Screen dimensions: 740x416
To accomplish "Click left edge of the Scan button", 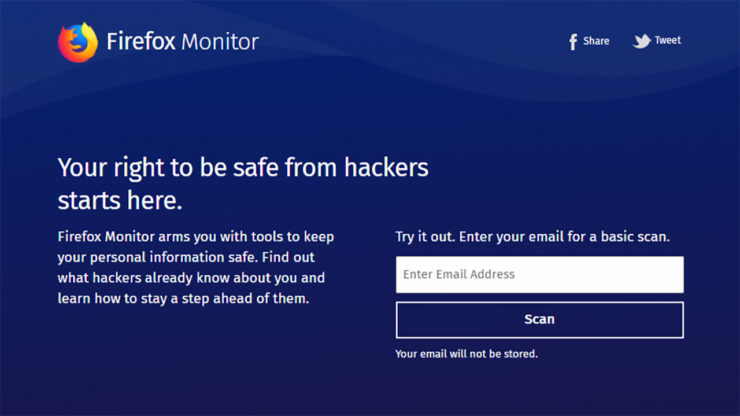I will tap(406, 320).
